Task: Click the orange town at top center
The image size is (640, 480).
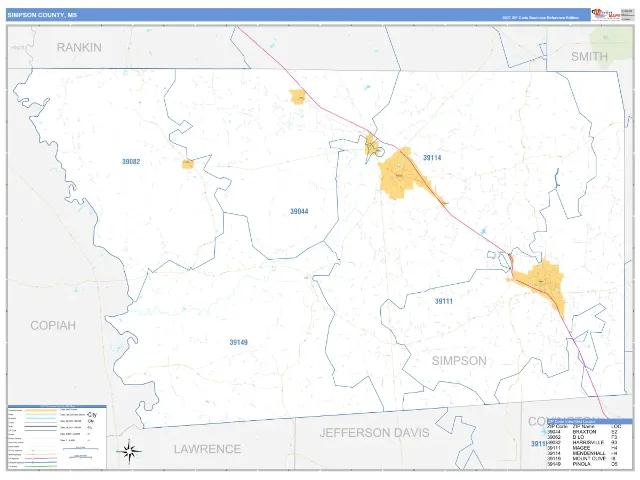Action: coord(298,97)
